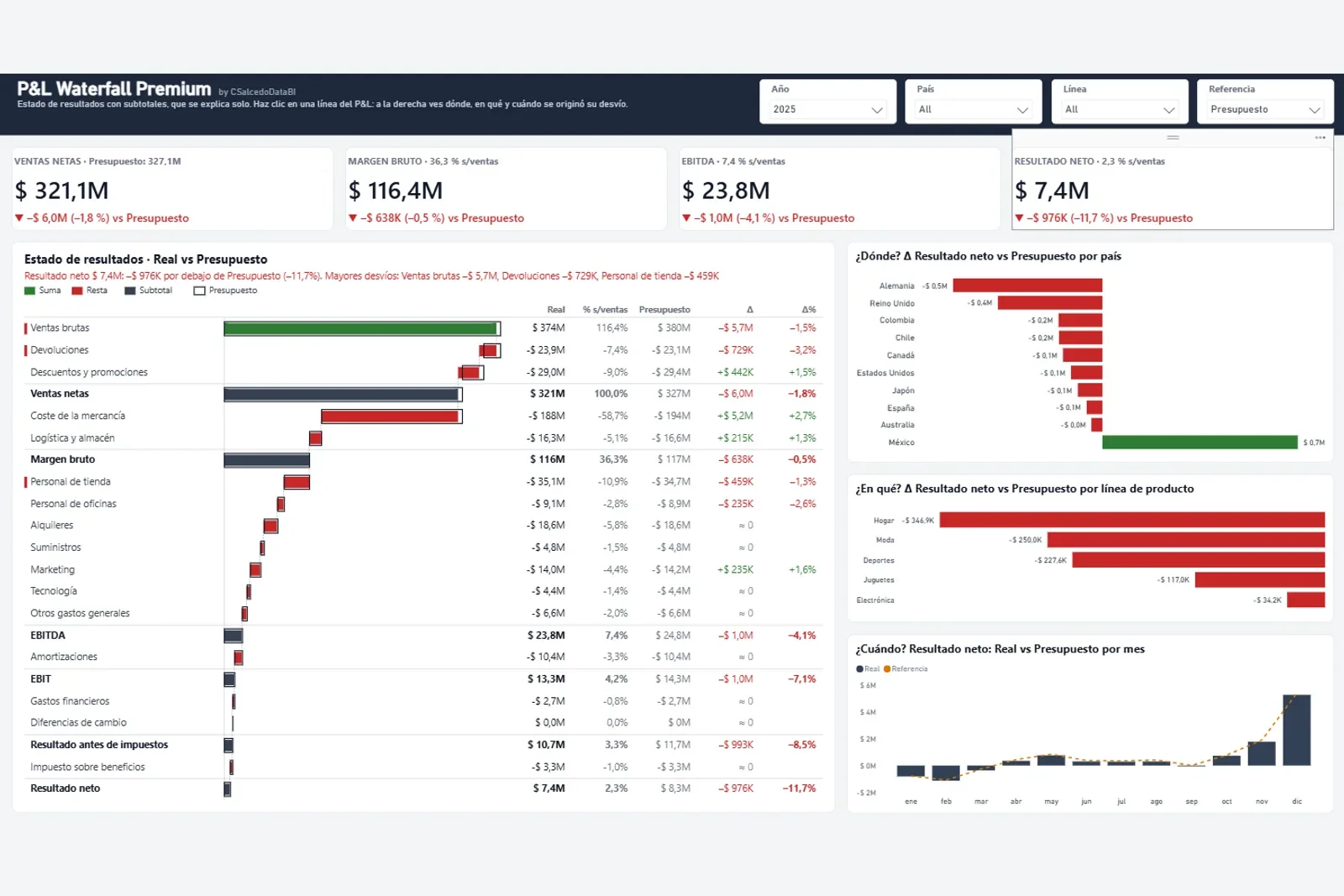The width and height of the screenshot is (1344, 896).
Task: Select the "Ventas brutas" row label
Action: coord(60,327)
